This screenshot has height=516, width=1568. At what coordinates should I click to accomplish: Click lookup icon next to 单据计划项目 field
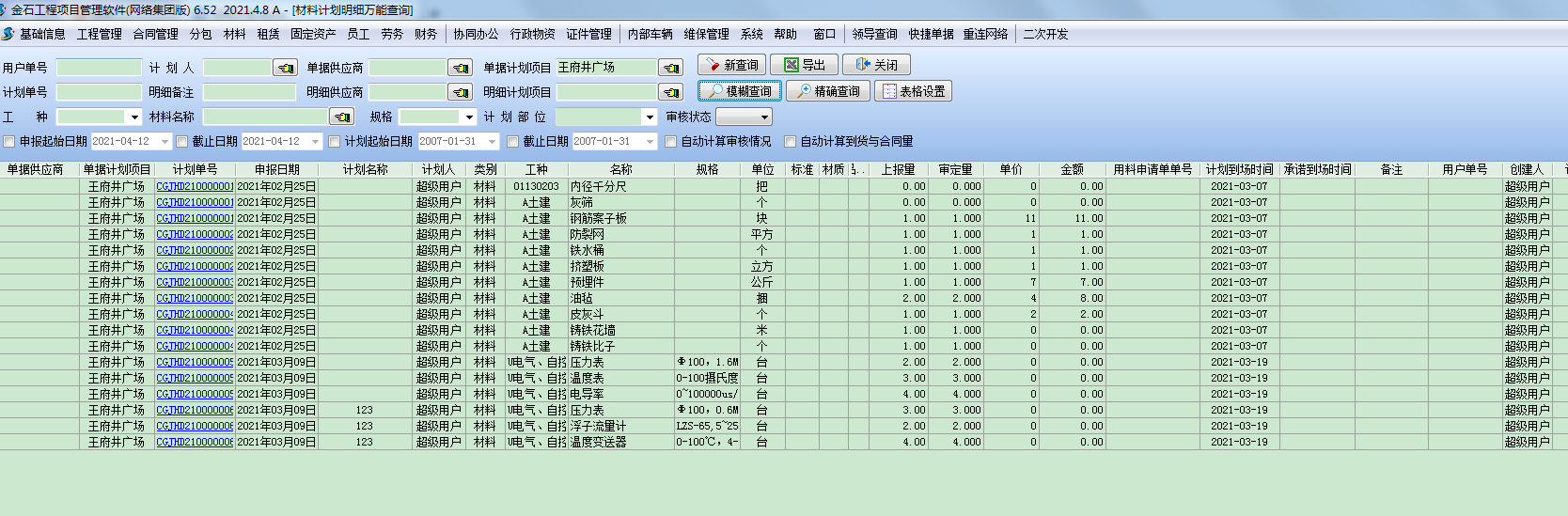tap(670, 68)
